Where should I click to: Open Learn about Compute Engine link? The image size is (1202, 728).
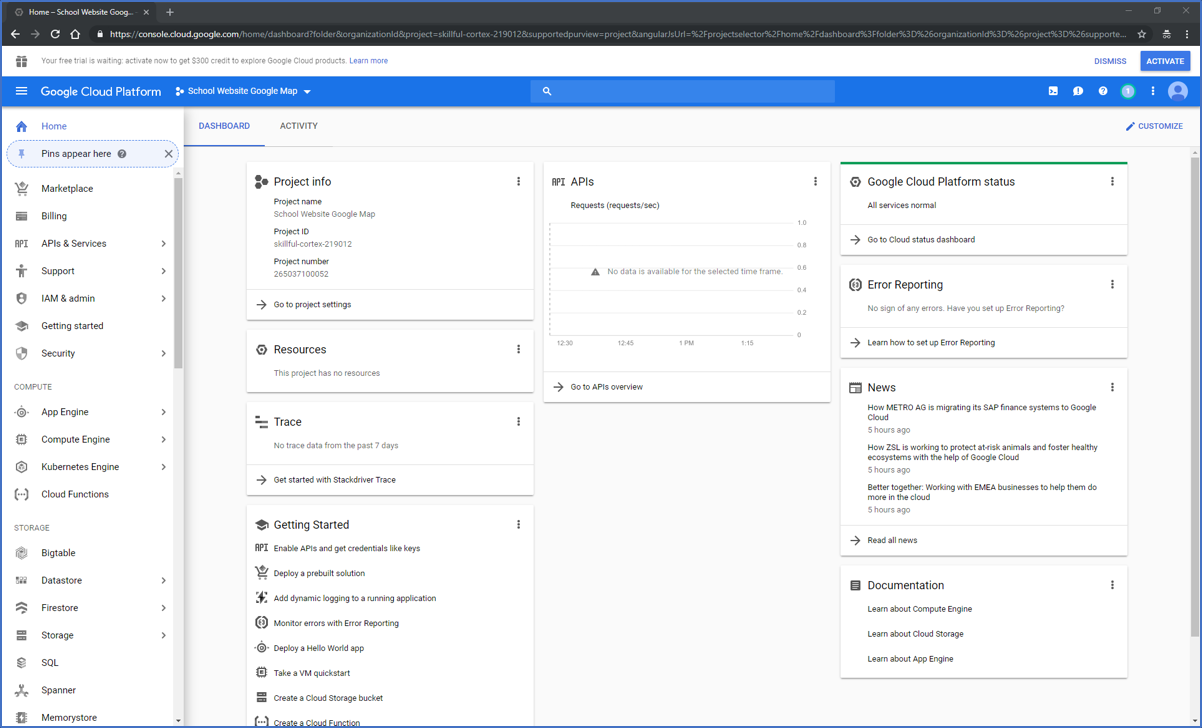tap(920, 609)
